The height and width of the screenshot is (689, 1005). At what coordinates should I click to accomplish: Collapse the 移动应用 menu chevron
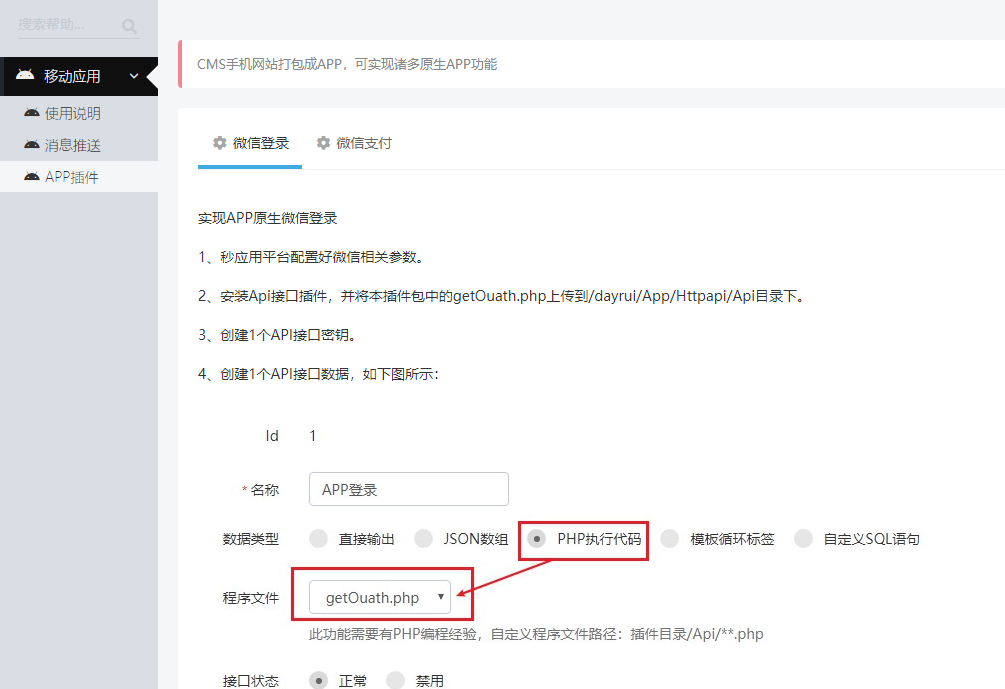[134, 76]
